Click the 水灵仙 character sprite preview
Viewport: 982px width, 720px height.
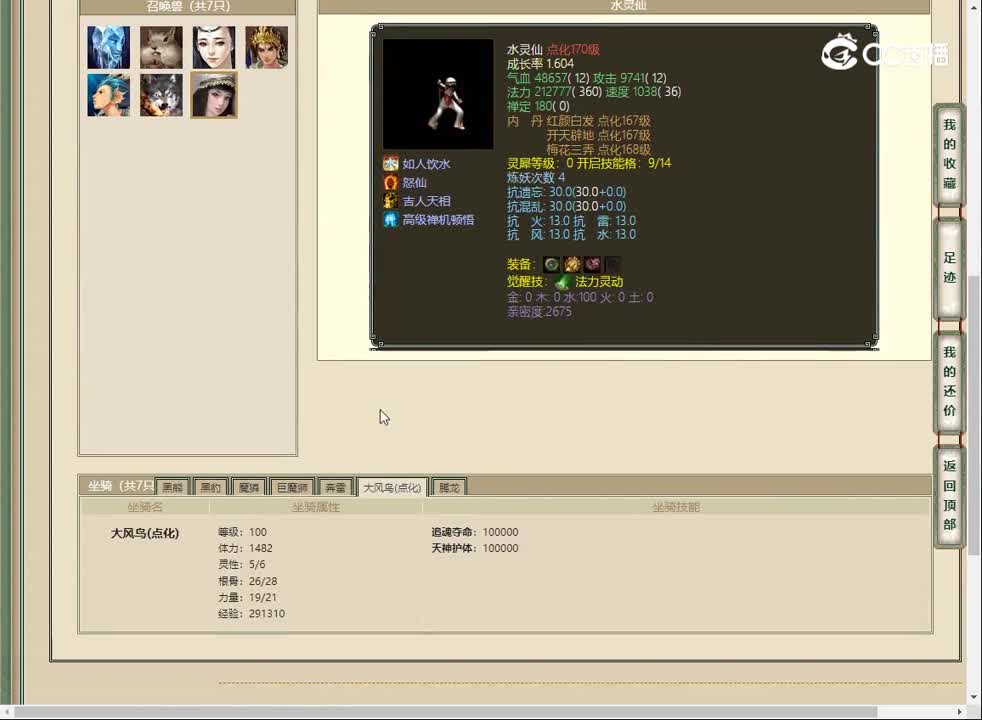coord(438,94)
